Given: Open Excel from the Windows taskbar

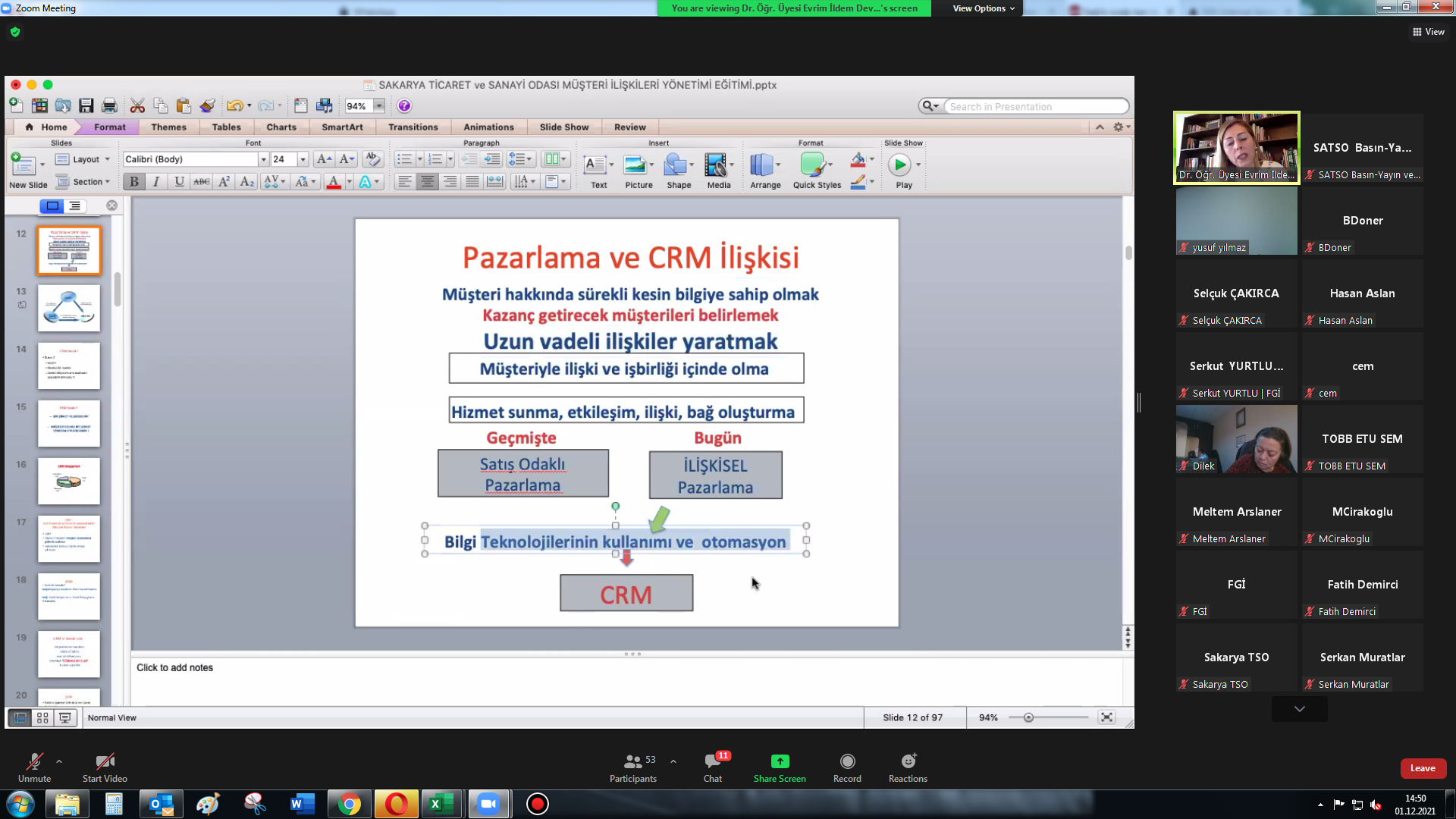Looking at the screenshot, I should pyautogui.click(x=440, y=804).
